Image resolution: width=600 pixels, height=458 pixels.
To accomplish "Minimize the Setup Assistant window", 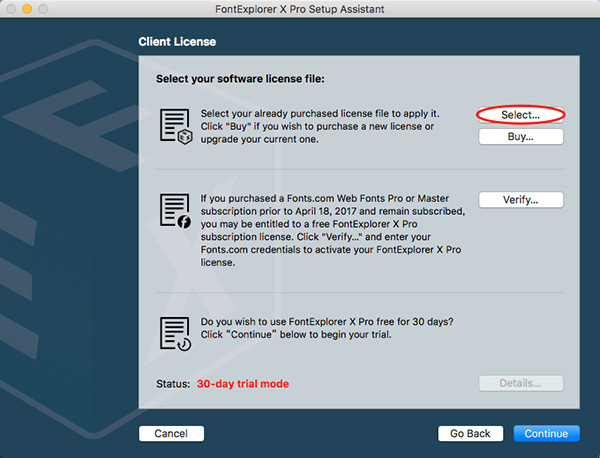I will coord(27,8).
